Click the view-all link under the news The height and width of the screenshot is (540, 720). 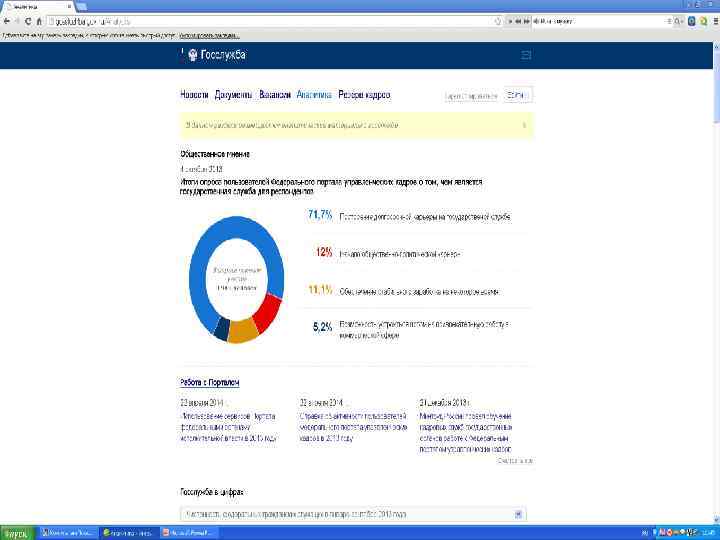(514, 460)
